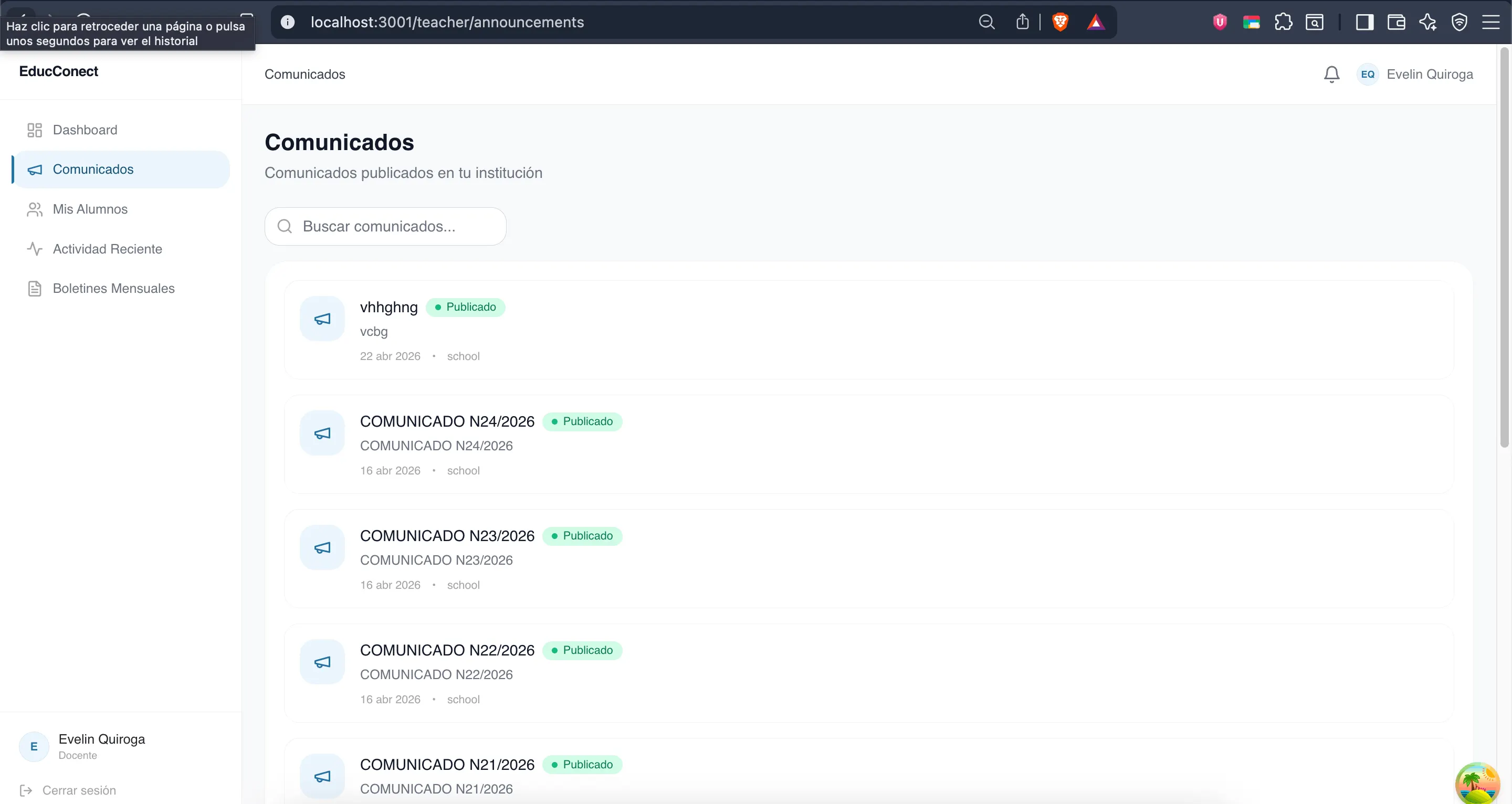Click the share page icon in address bar
The image size is (1512, 804).
[1023, 22]
